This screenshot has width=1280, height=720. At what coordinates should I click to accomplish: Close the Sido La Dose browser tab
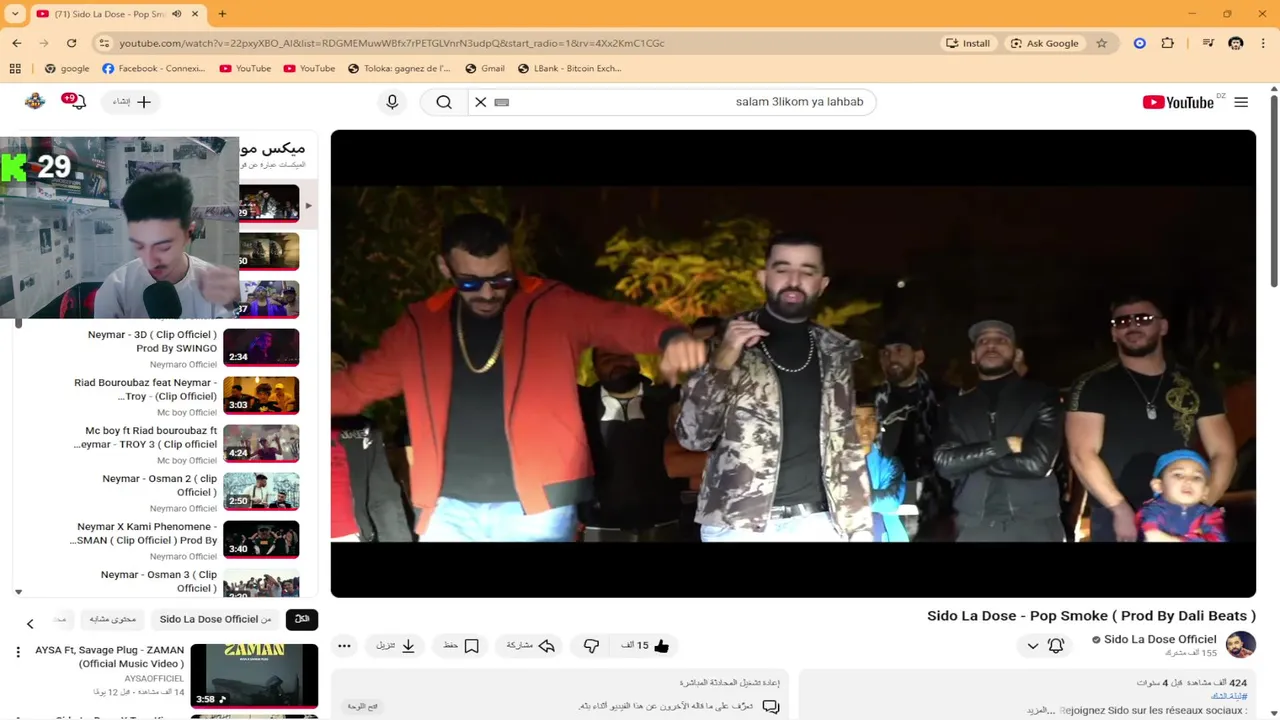coord(195,14)
